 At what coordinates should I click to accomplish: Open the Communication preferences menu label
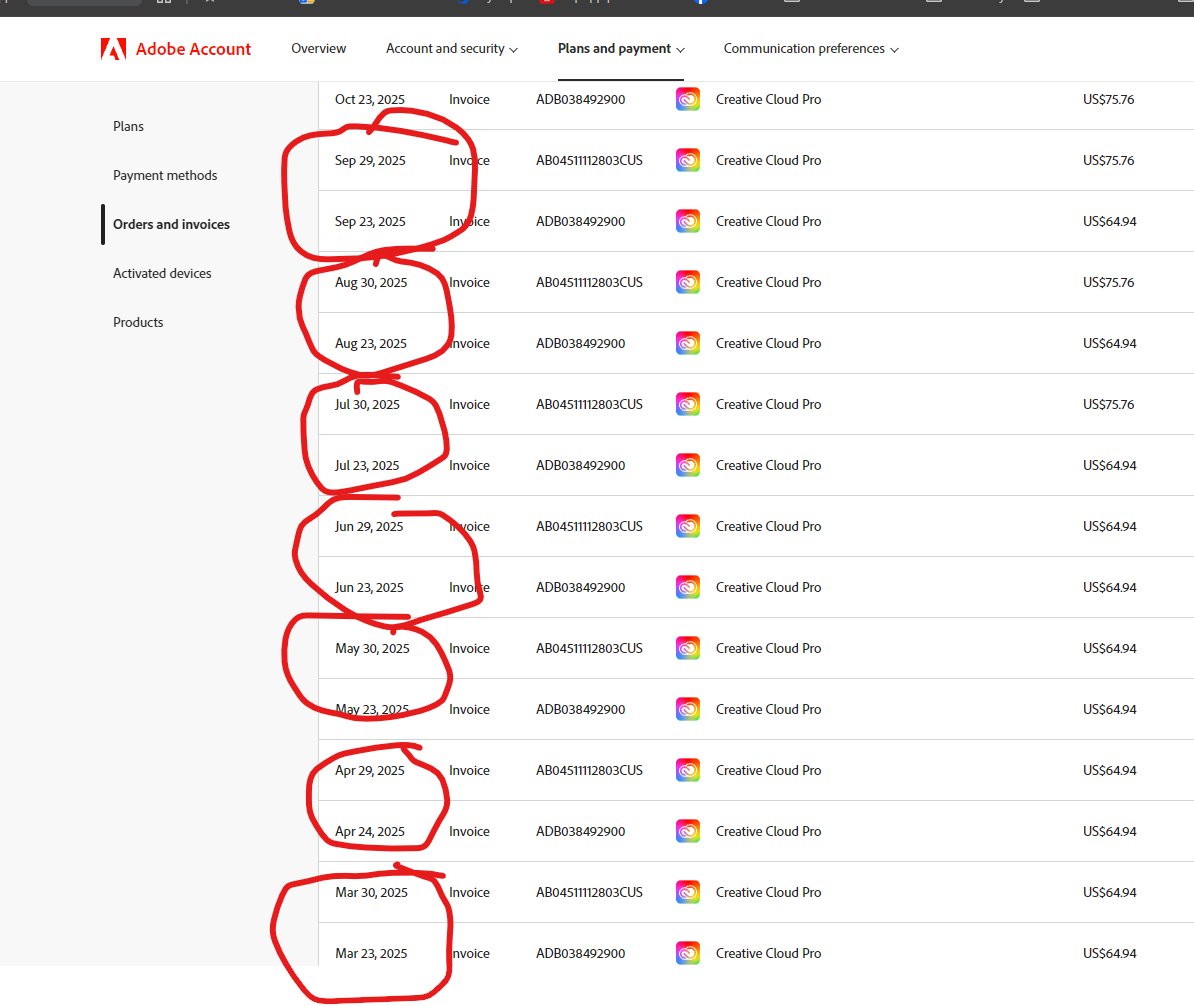click(x=804, y=49)
